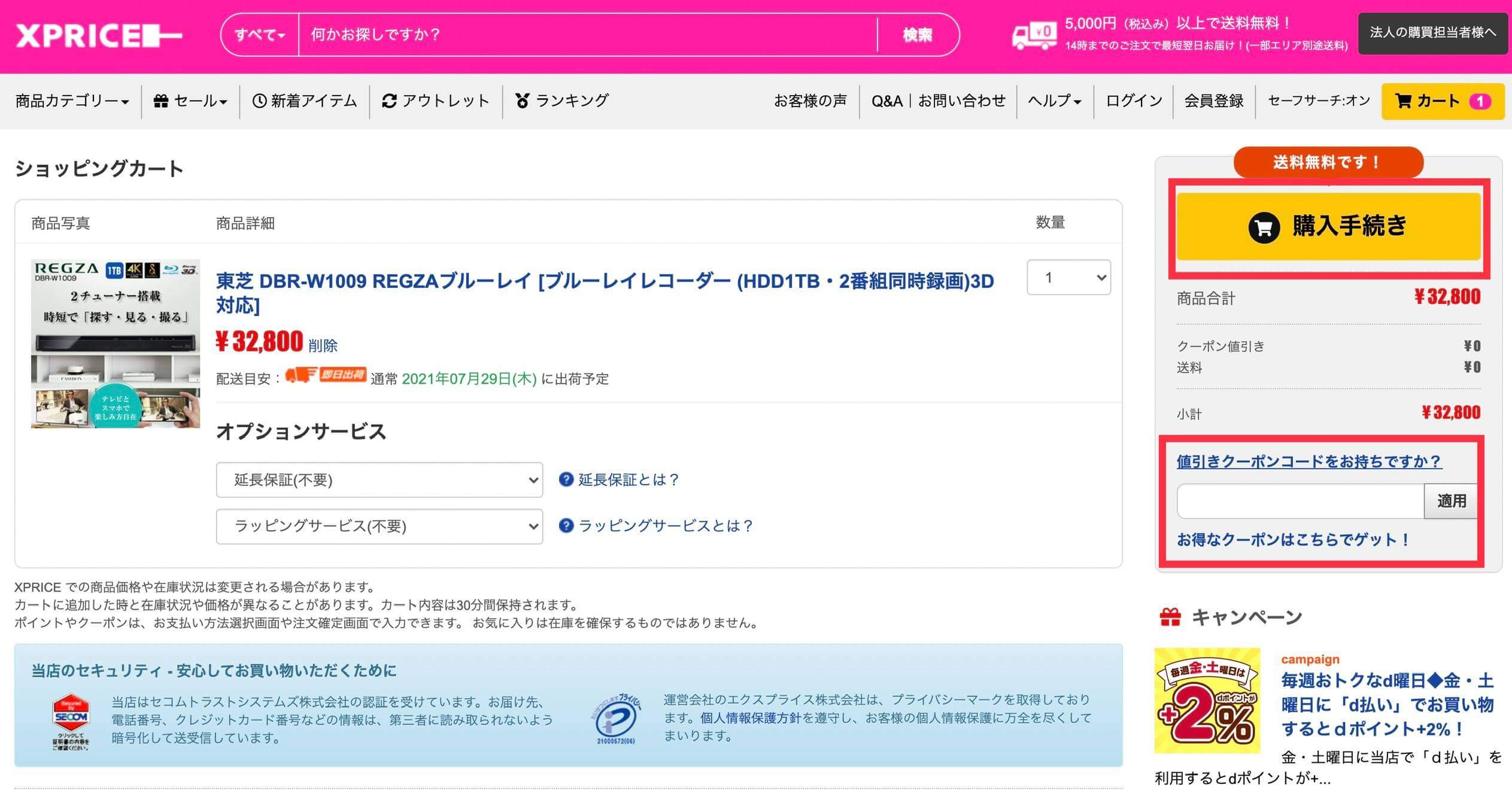Click the free shipping truck icon

tap(1034, 36)
